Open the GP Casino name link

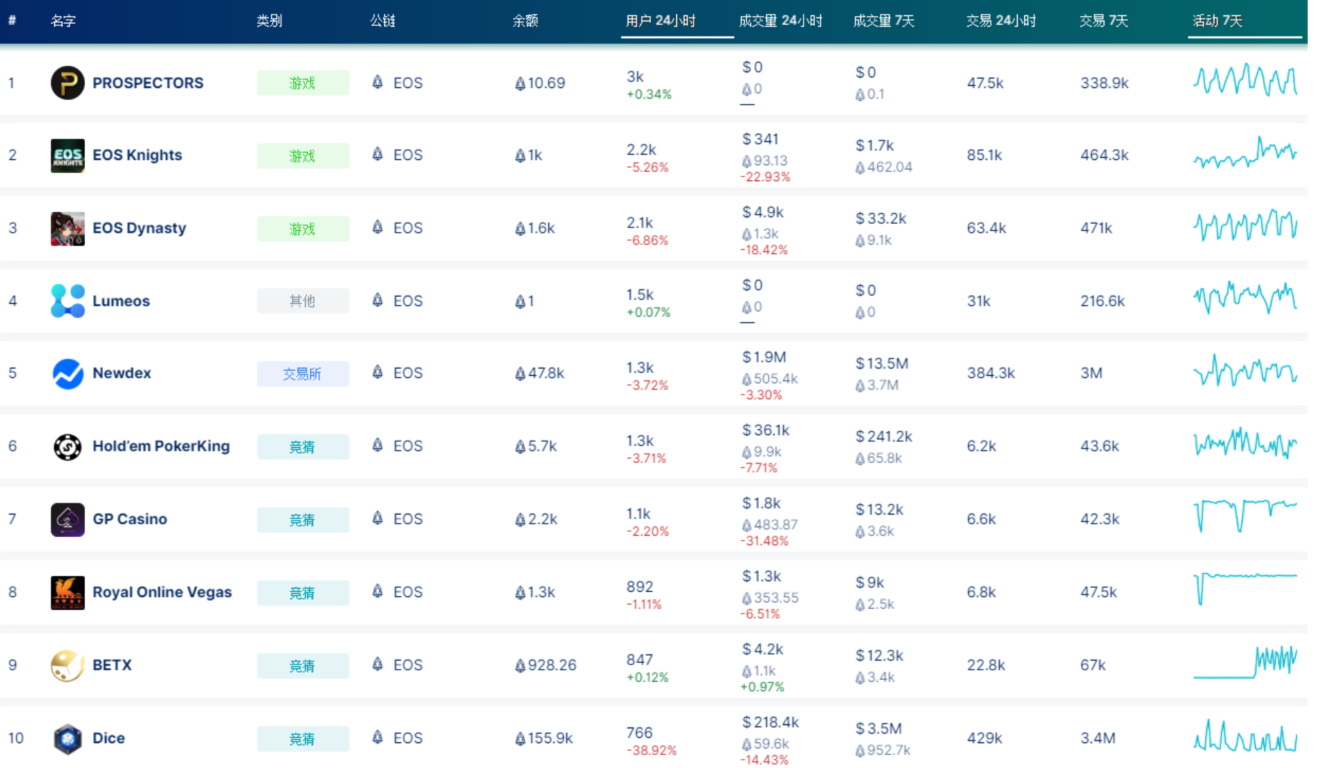pos(130,519)
